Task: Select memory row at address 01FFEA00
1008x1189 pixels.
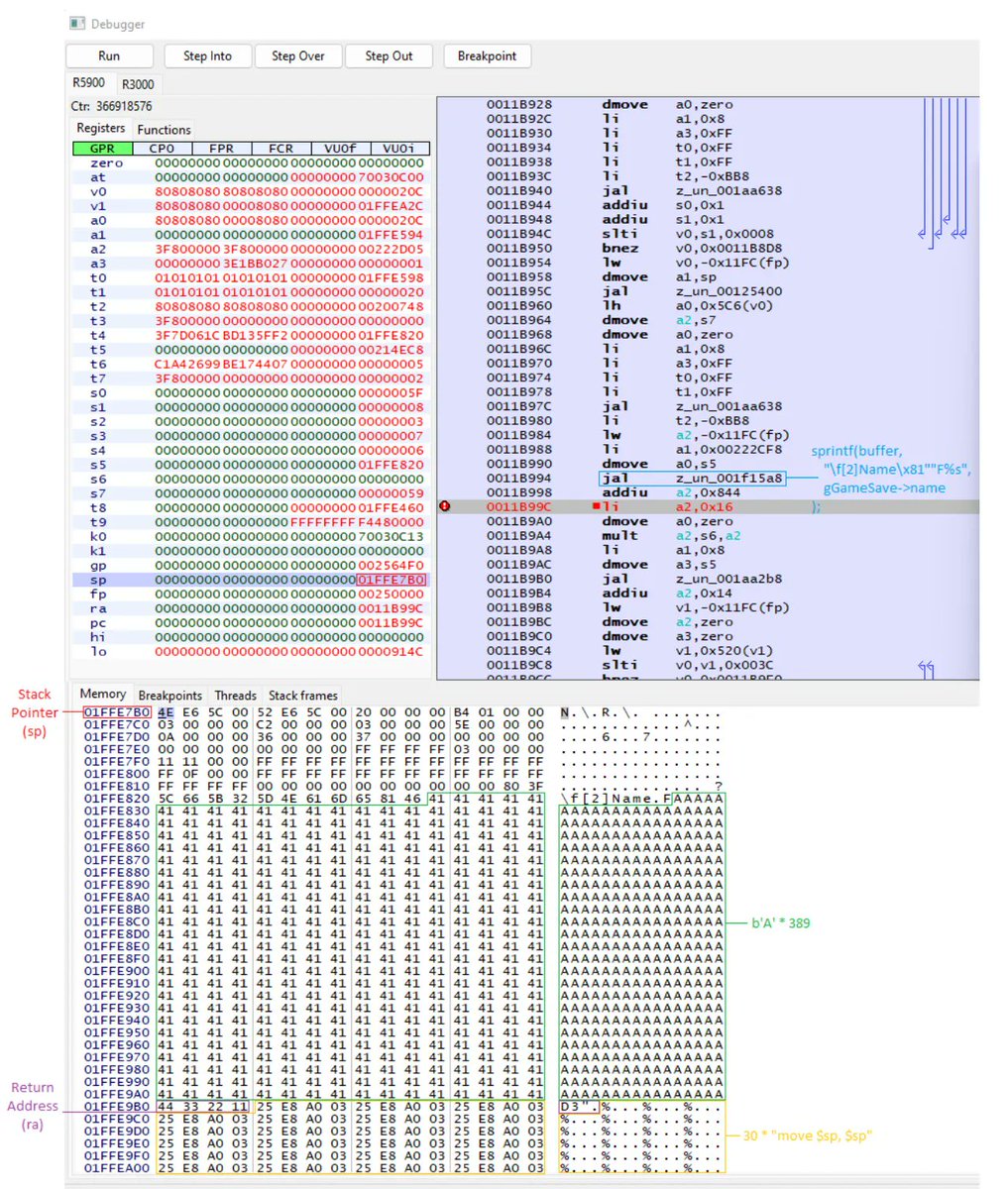Action: pos(402,1167)
